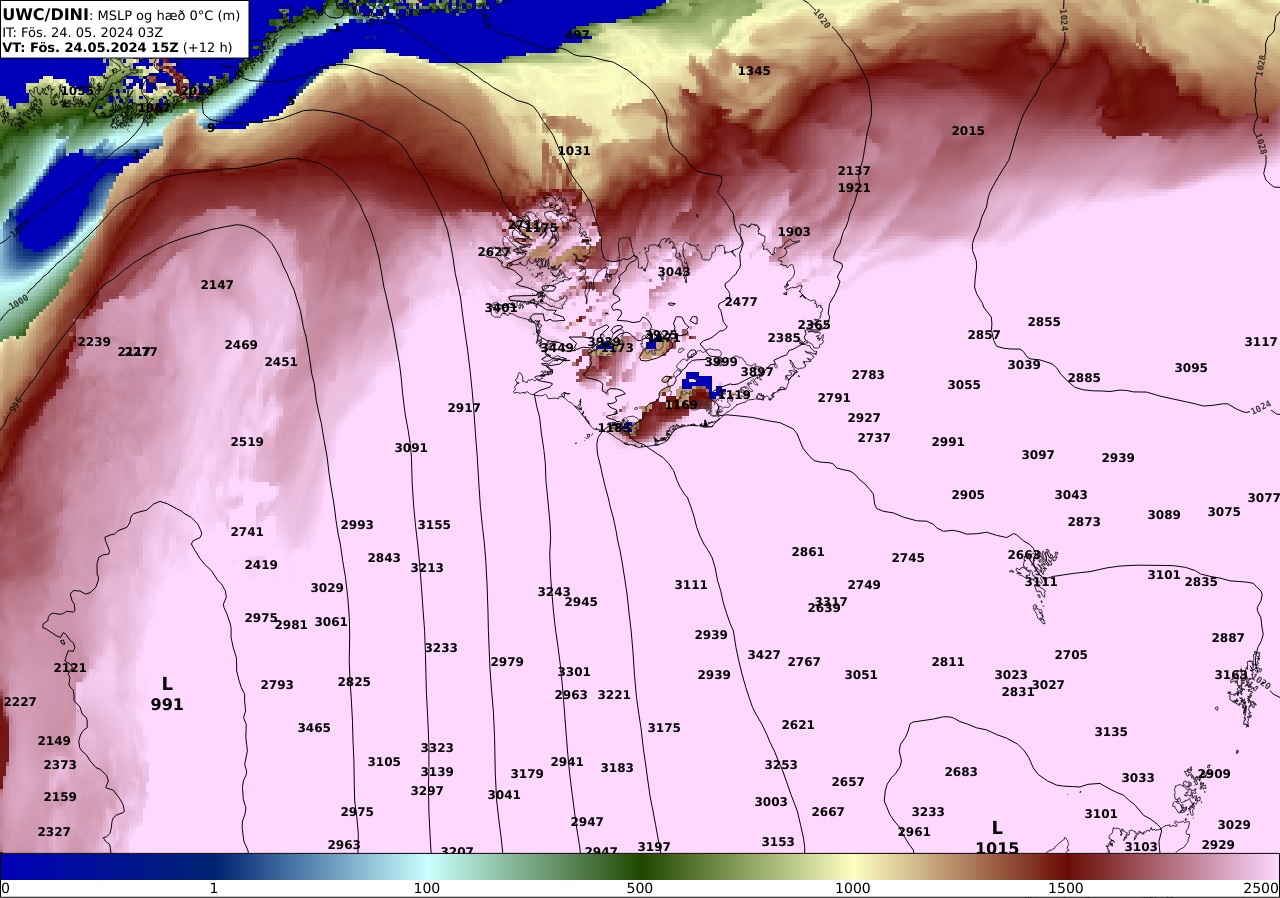Click the map value '3117'

(x=1261, y=342)
